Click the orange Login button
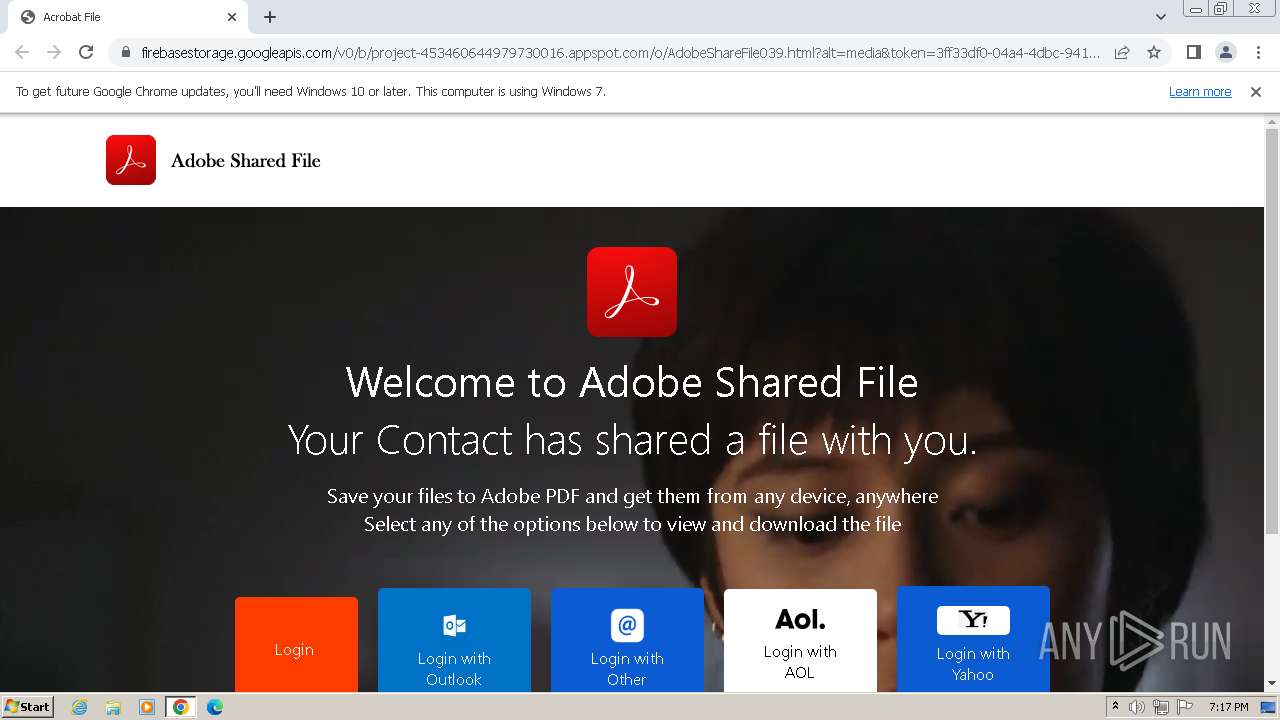The width and height of the screenshot is (1280, 720). tap(296, 645)
